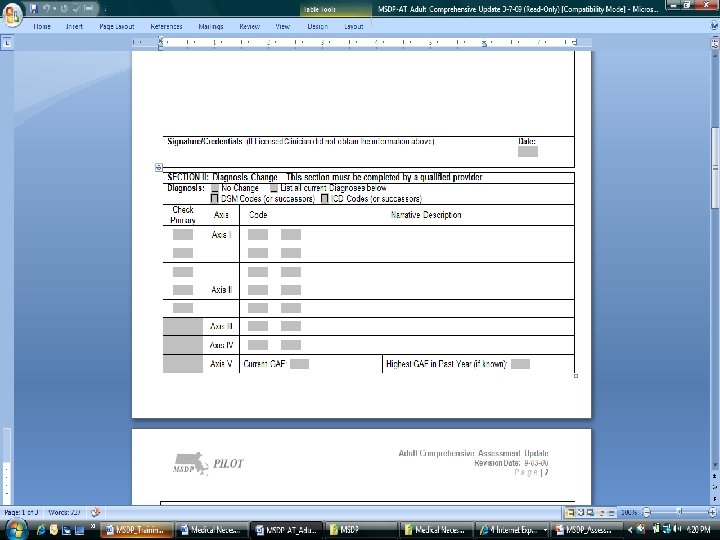Click the Undo icon
This screenshot has width=720, height=540.
[46, 8]
